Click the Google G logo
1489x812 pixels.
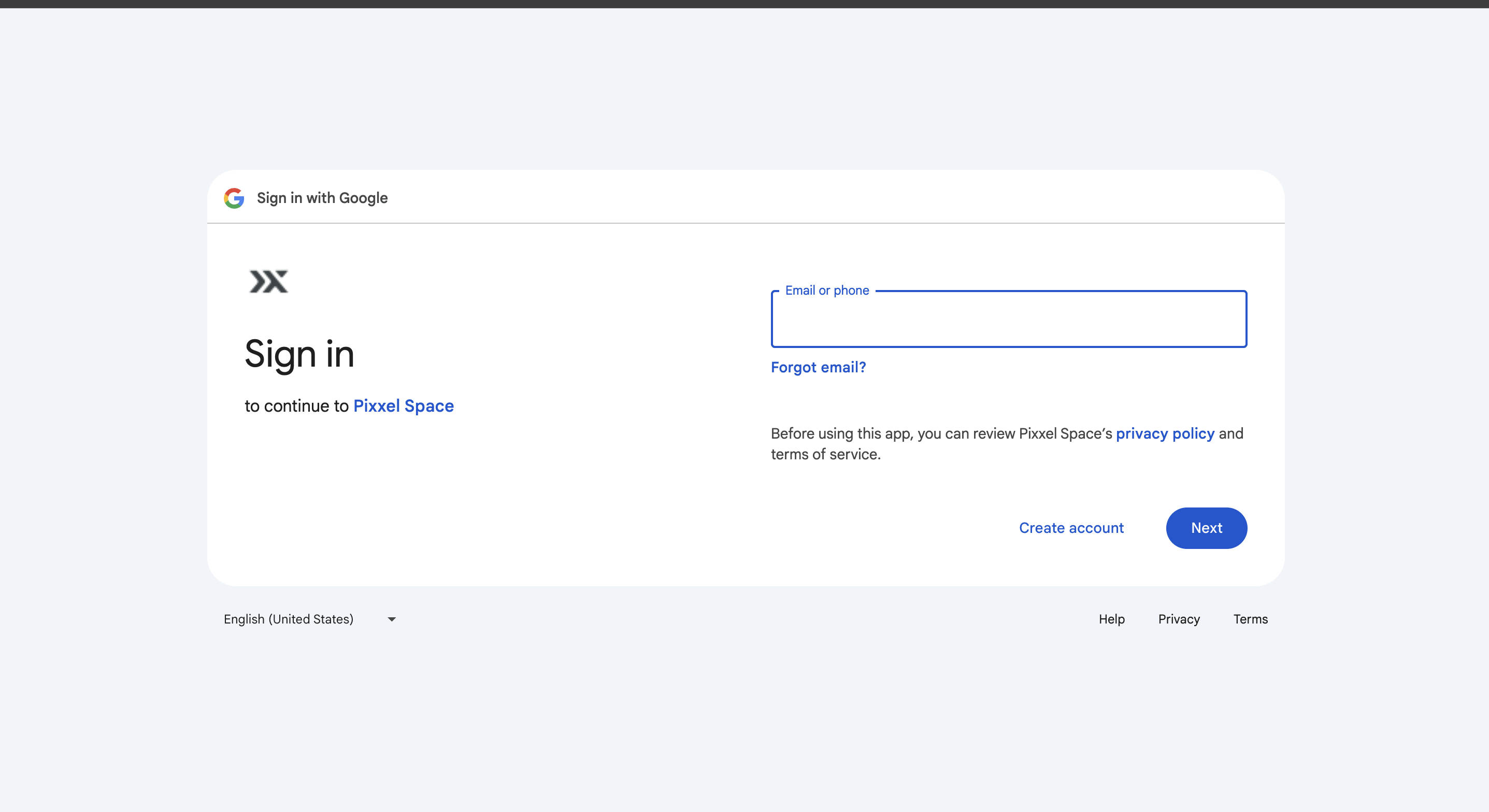pos(234,198)
